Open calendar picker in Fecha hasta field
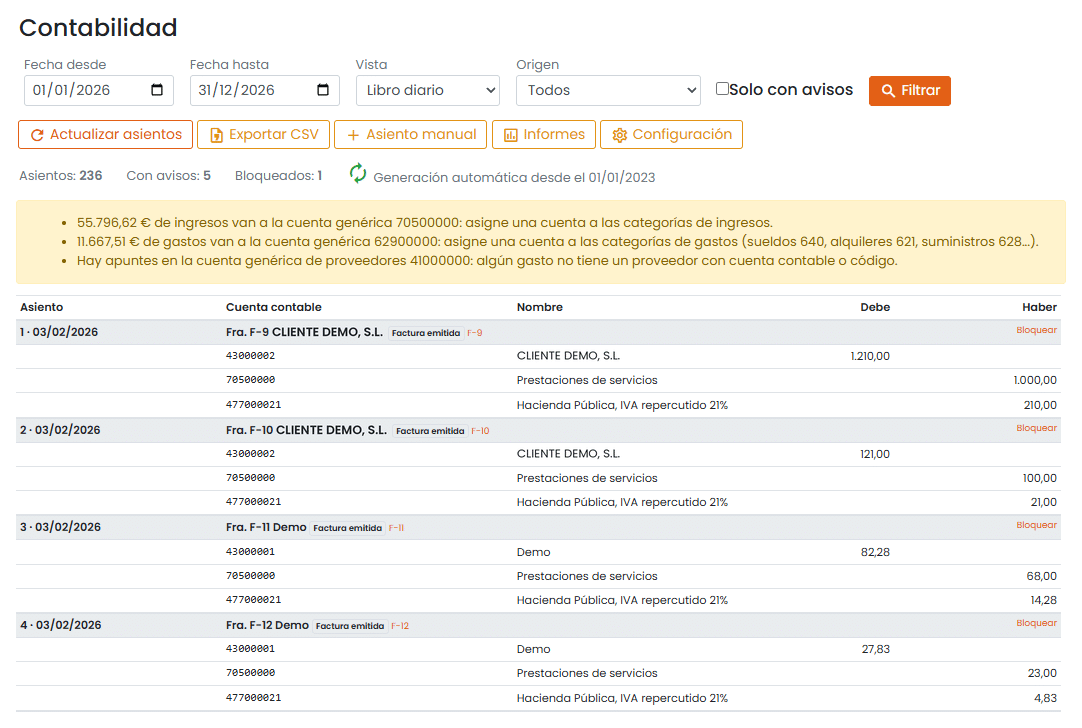This screenshot has height=728, width=1082. (323, 90)
